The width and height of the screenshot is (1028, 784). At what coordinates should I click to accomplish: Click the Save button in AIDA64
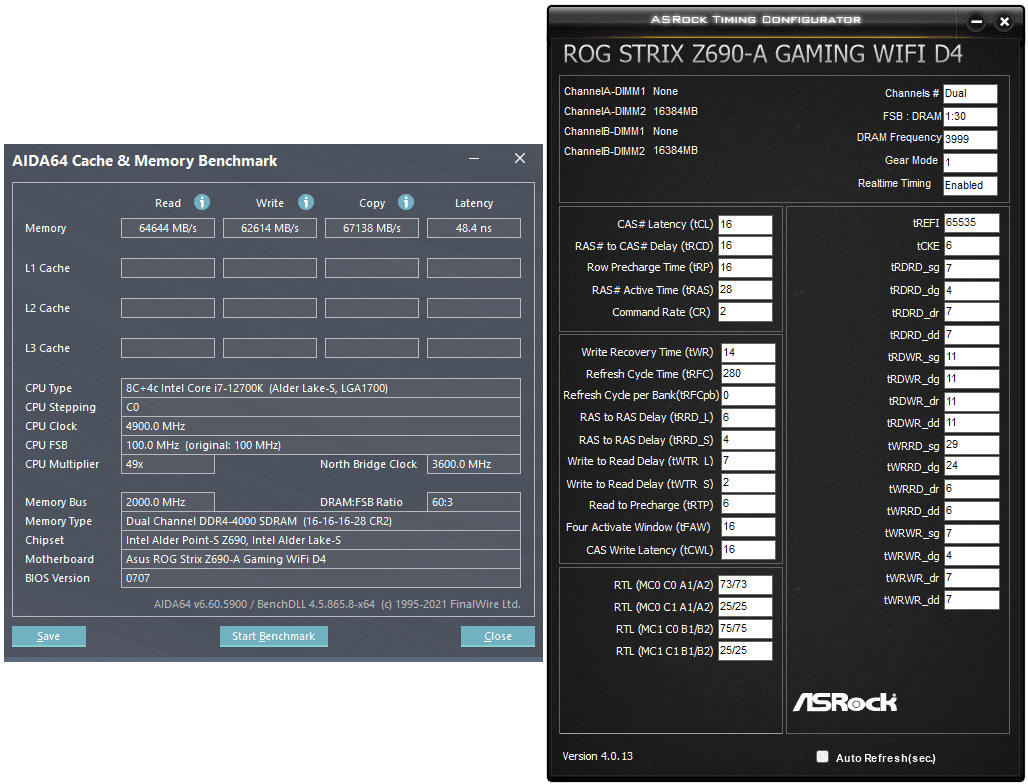coord(49,636)
